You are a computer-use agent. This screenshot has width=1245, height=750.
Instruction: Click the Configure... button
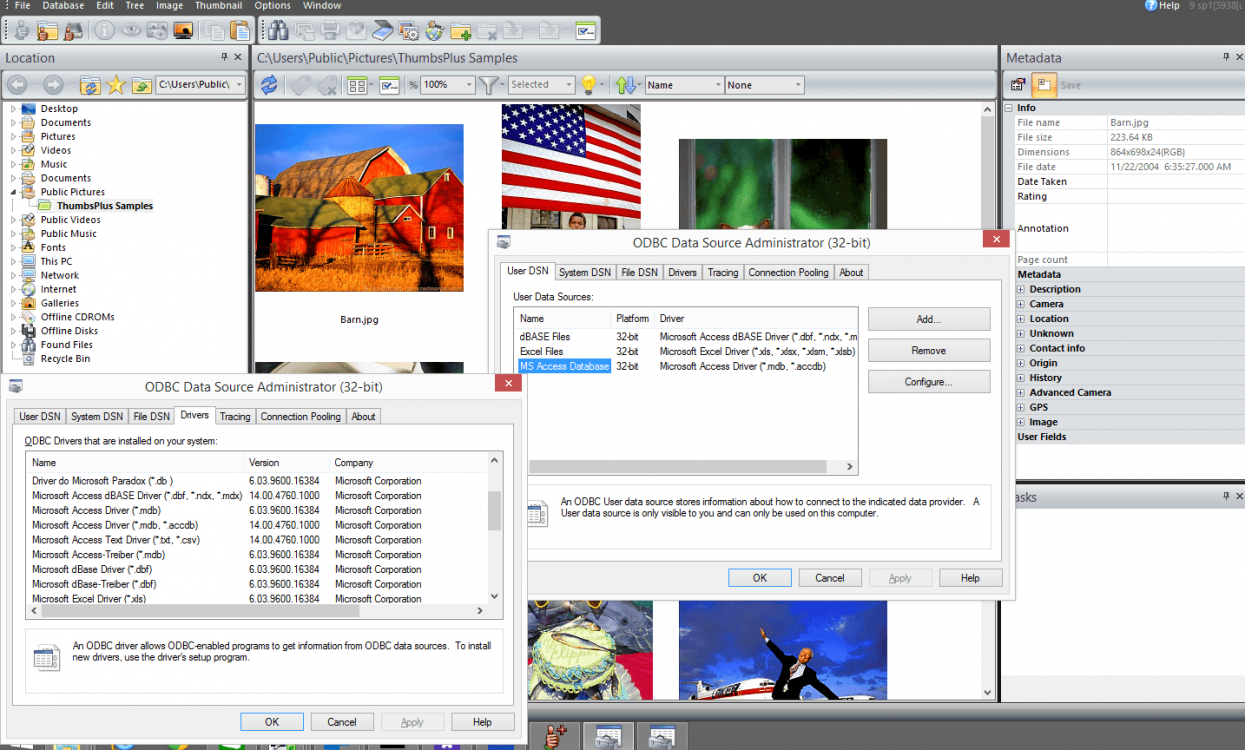pos(929,381)
